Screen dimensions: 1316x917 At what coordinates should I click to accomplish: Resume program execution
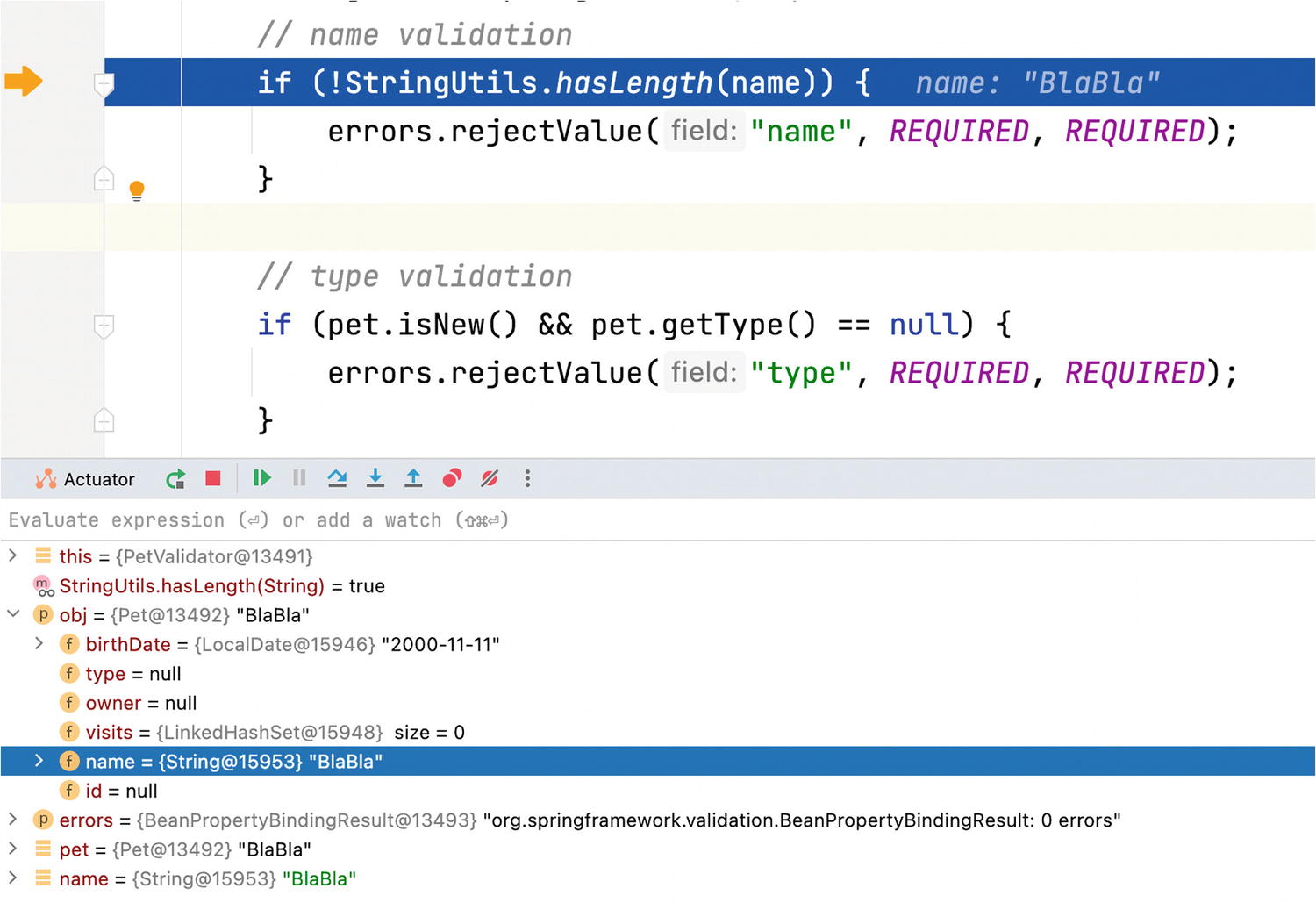(x=261, y=478)
